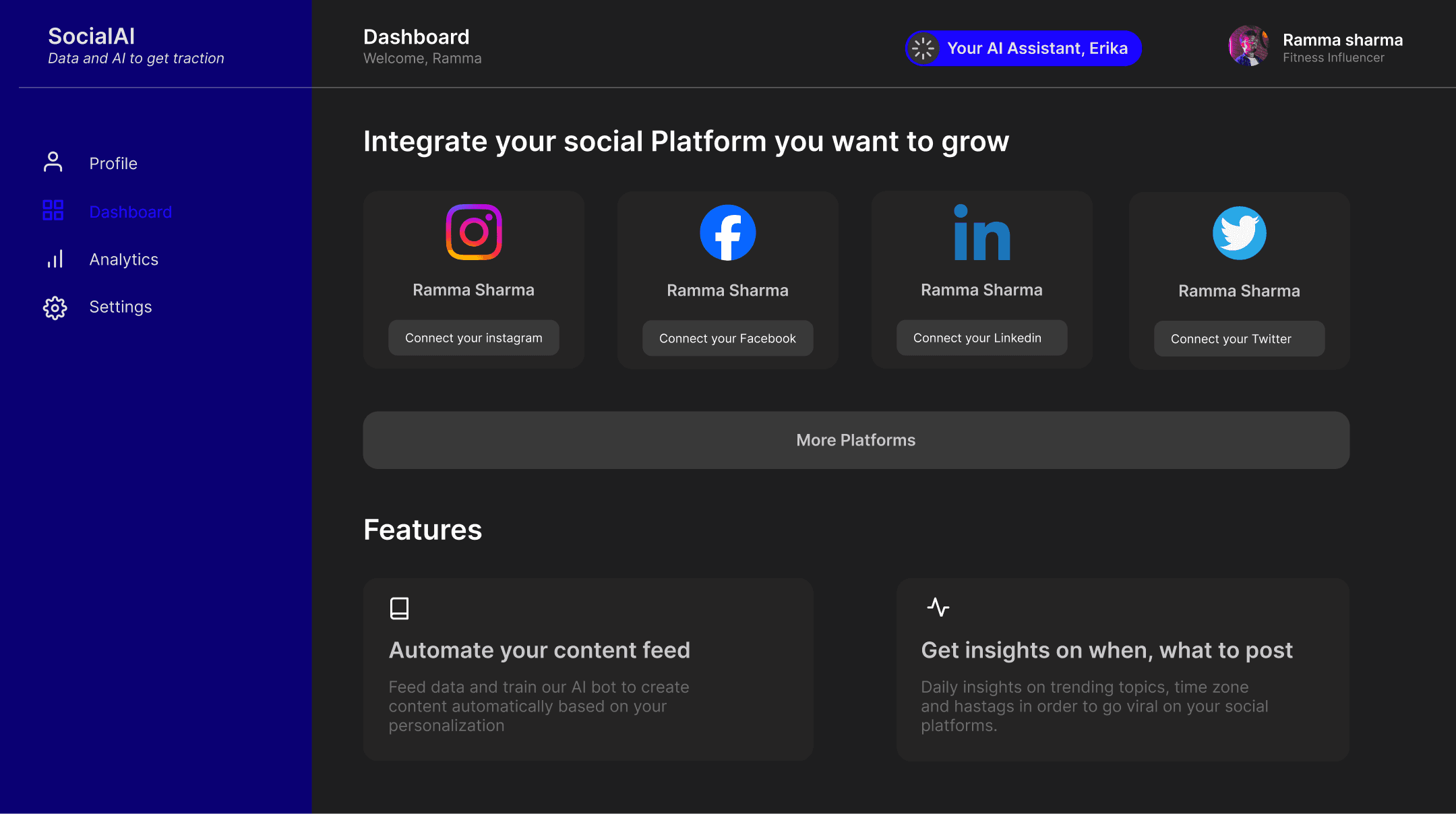
Task: Click the Profile person icon in sidebar
Action: [53, 162]
